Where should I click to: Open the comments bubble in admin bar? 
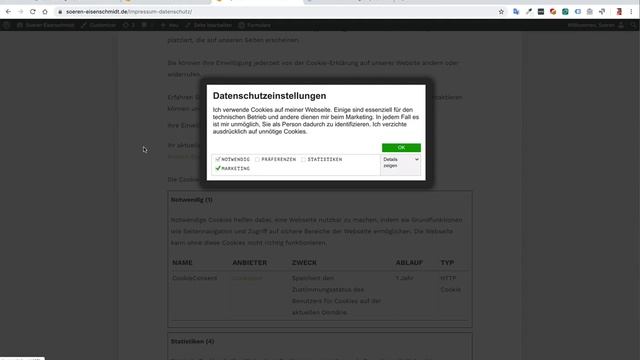tap(147, 25)
